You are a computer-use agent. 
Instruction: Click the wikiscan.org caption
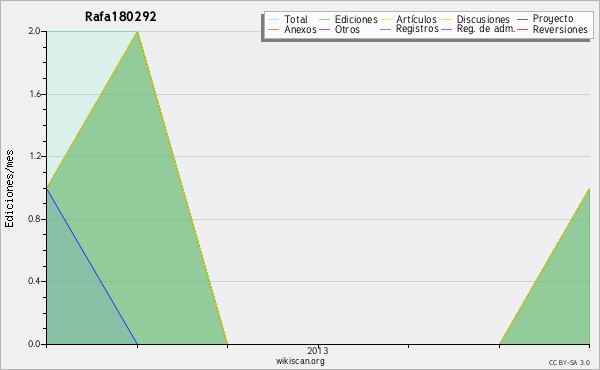[300, 361]
